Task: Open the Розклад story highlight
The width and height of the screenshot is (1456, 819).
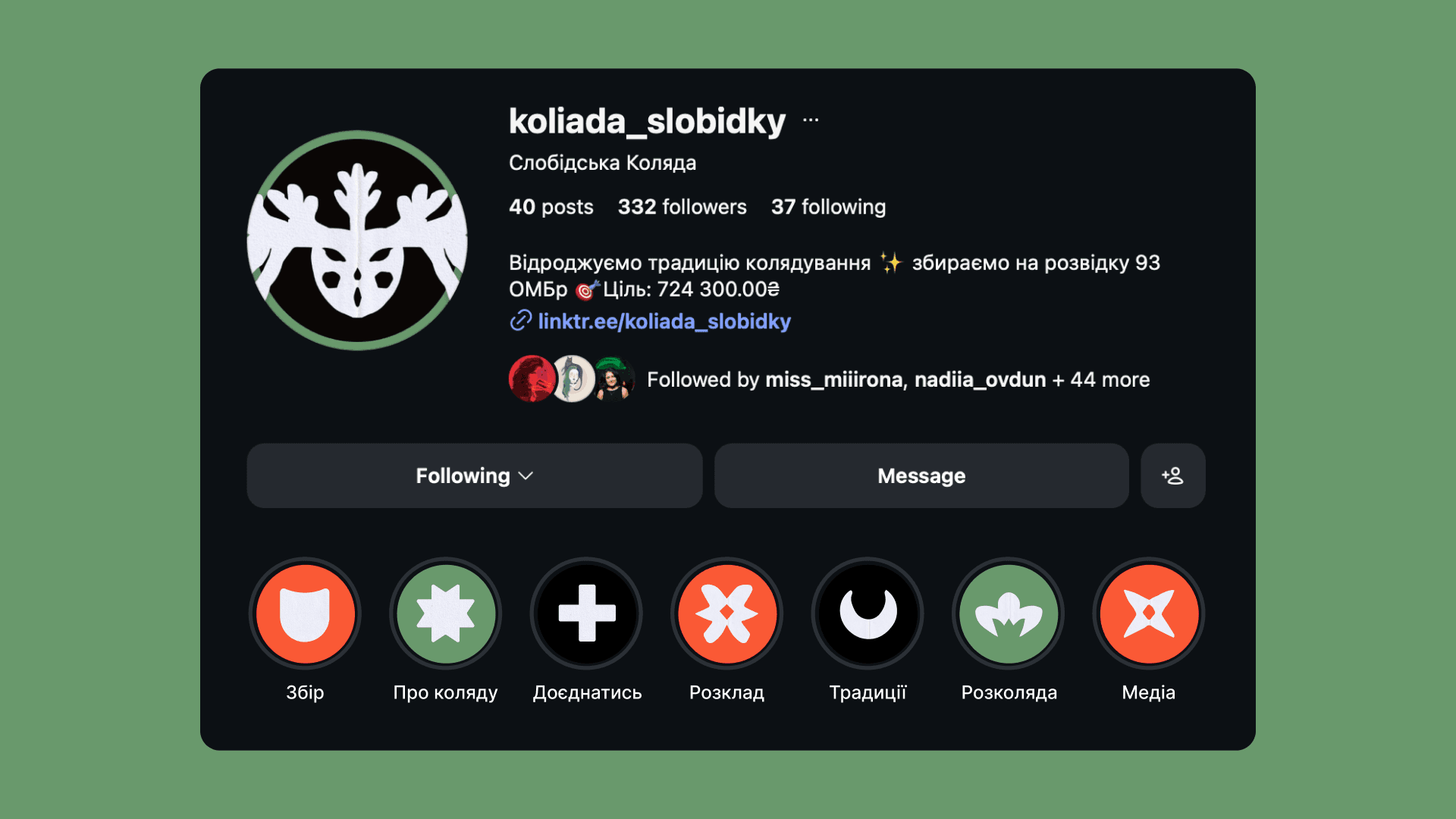Action: (x=727, y=613)
